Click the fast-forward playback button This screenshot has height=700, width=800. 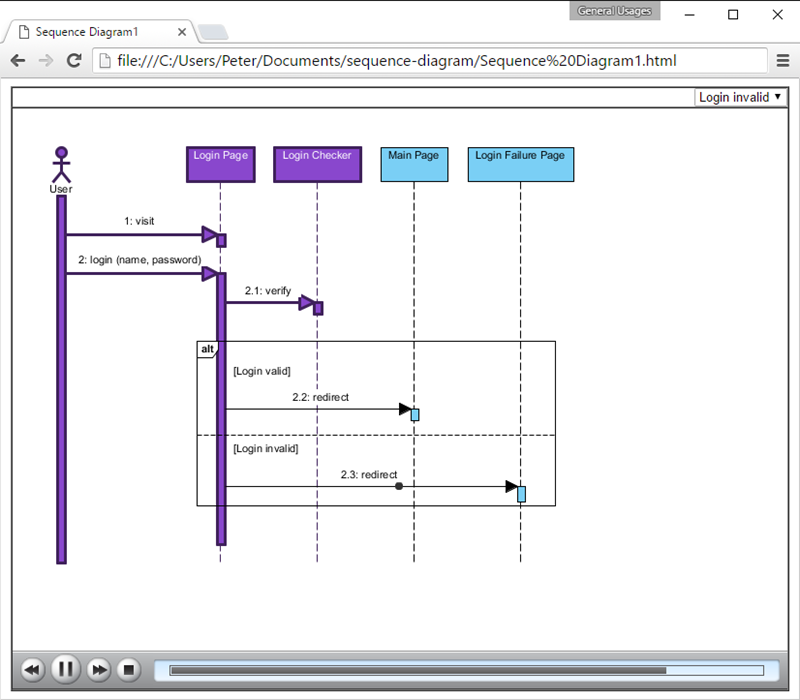pos(98,669)
